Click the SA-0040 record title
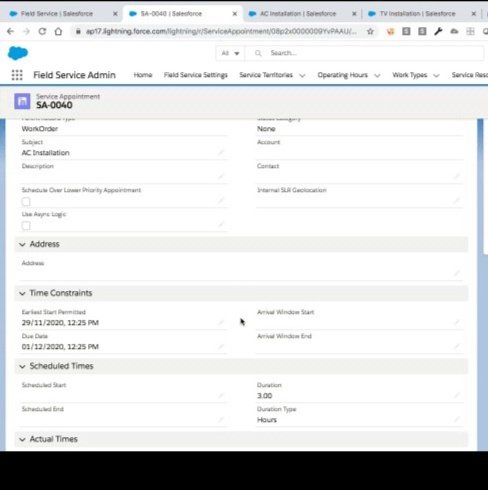 54,105
